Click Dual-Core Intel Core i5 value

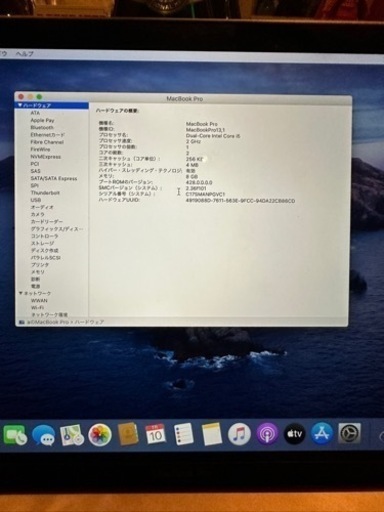point(213,136)
